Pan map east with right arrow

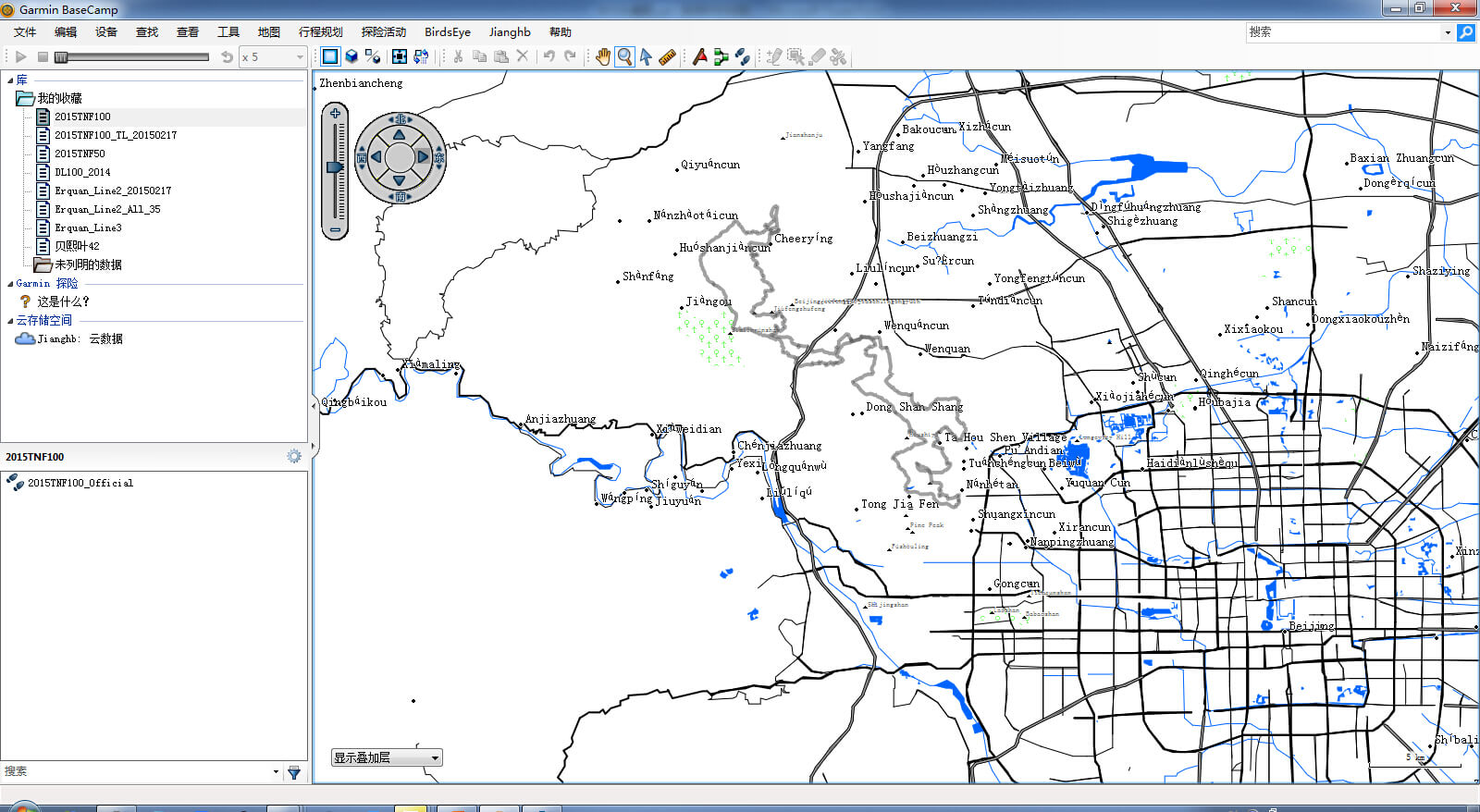pyautogui.click(x=423, y=157)
